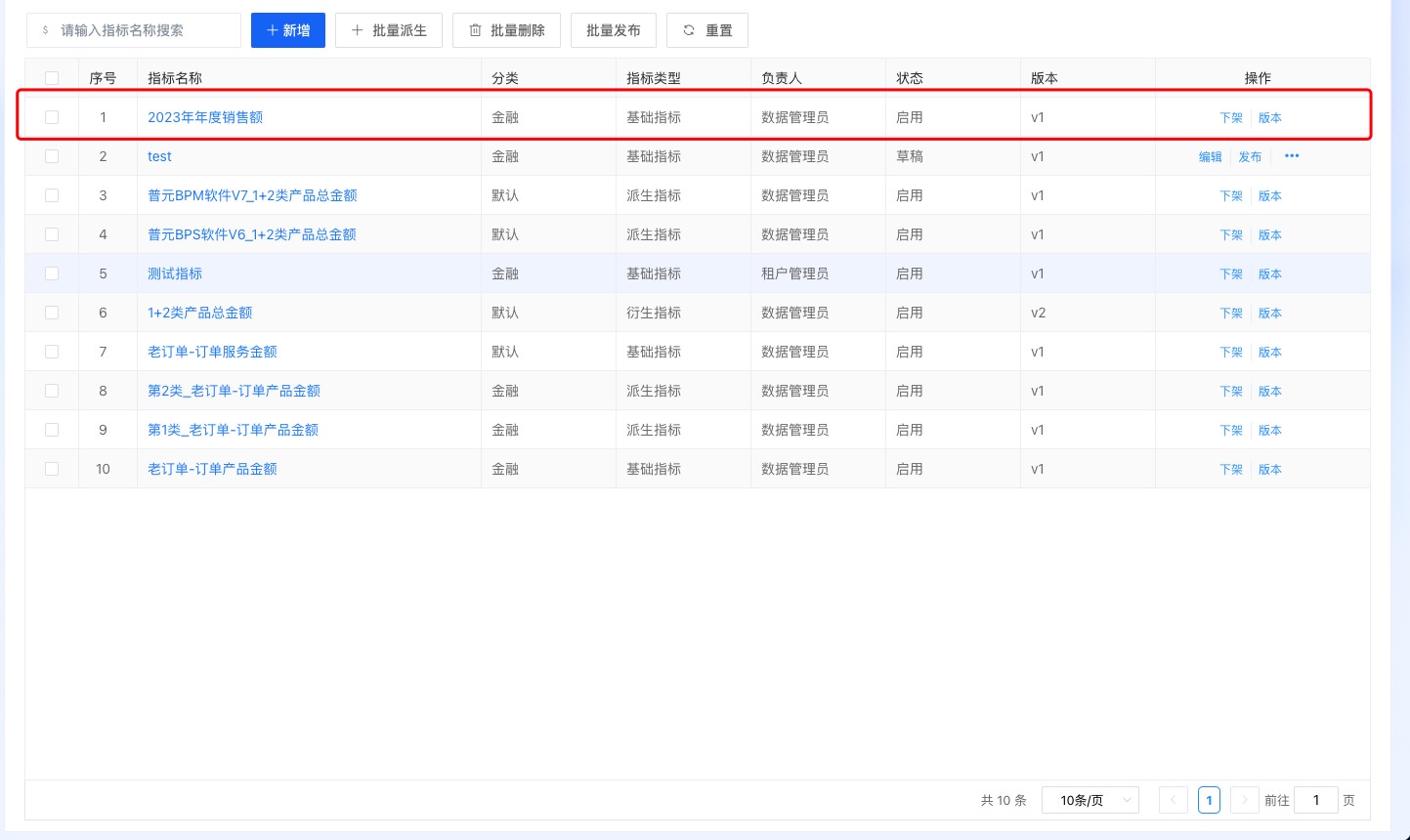This screenshot has width=1410, height=840.
Task: 点击新增按钮上的加号图标
Action: 271,30
